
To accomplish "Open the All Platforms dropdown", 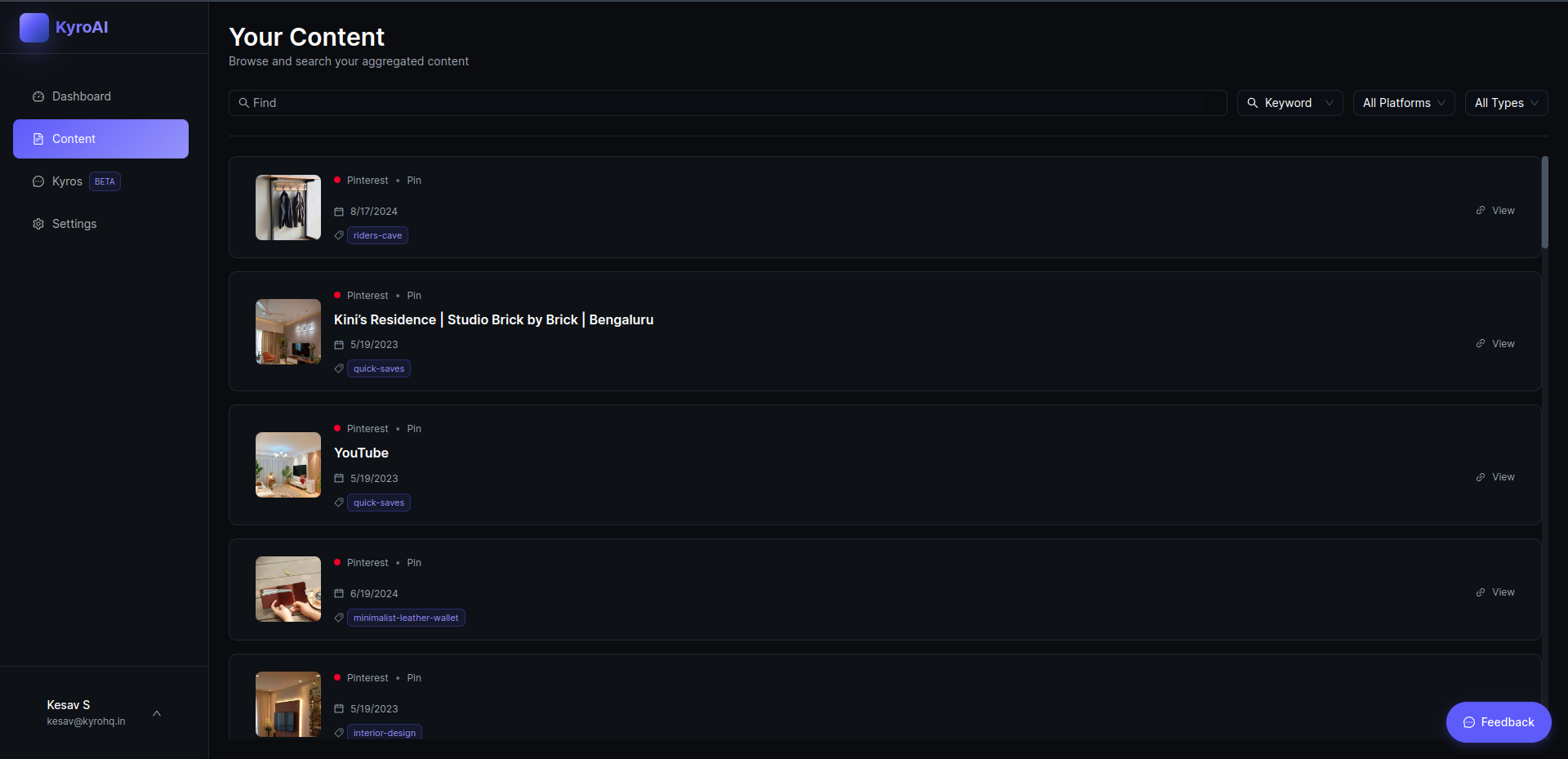I will [x=1403, y=102].
